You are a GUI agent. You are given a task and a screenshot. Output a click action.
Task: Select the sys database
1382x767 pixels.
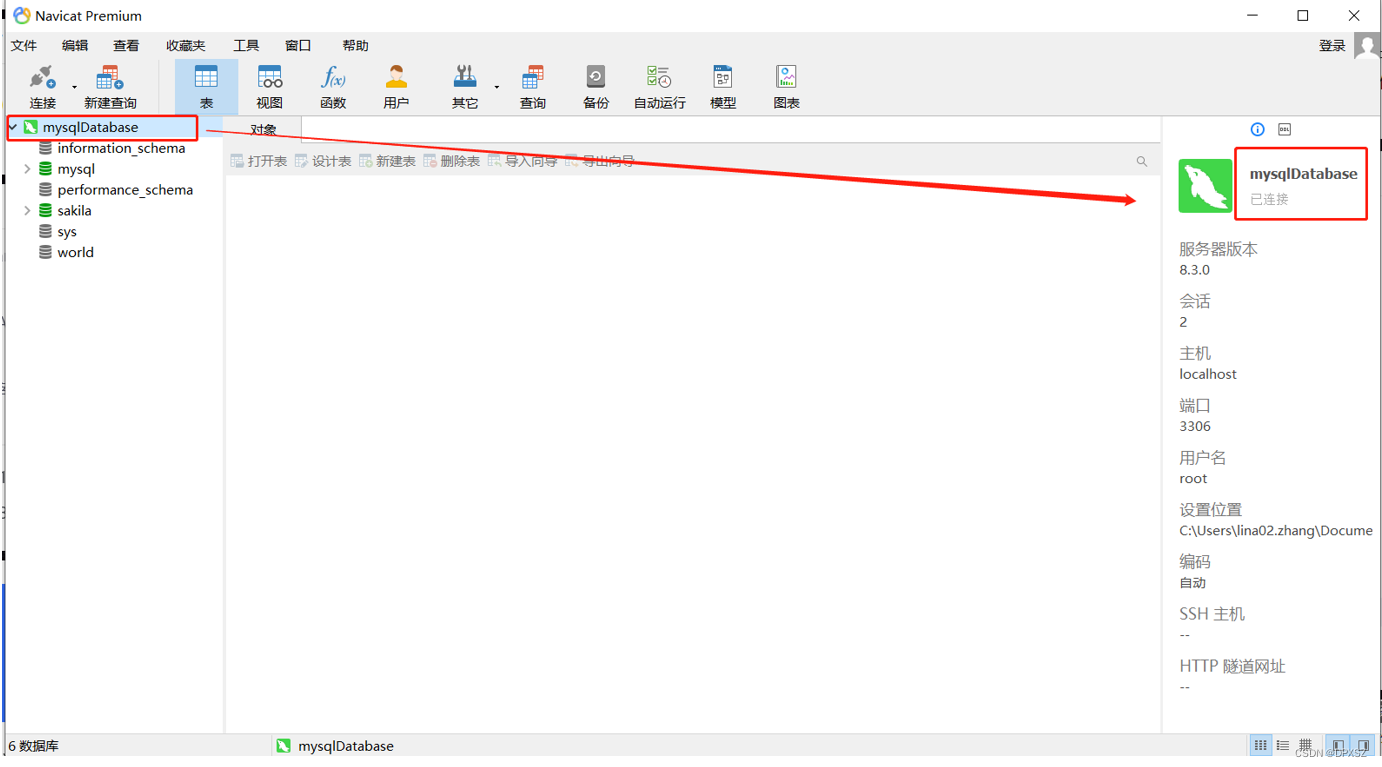point(67,232)
